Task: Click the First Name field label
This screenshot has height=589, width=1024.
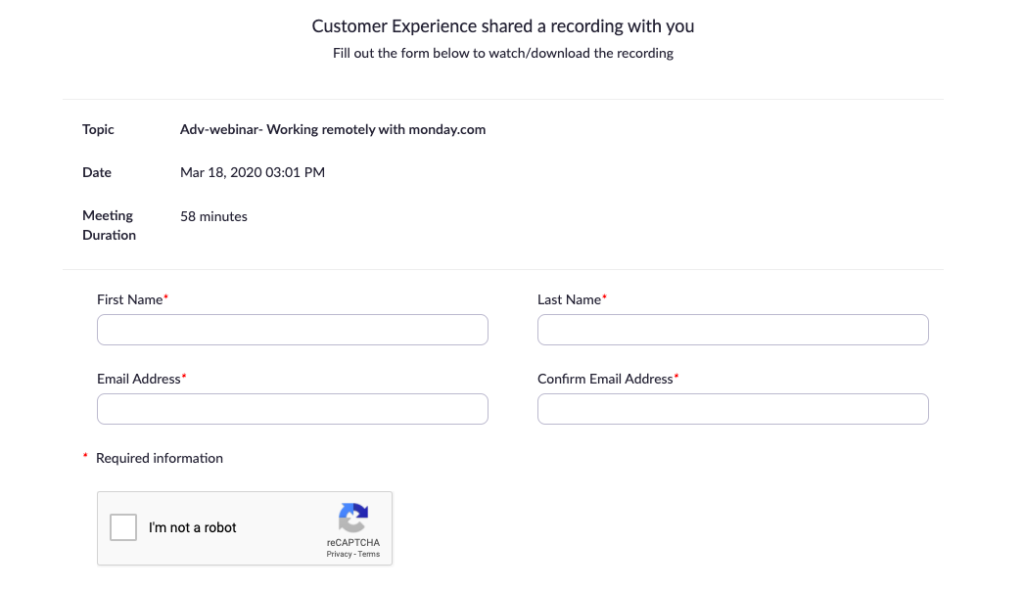Action: pos(130,299)
